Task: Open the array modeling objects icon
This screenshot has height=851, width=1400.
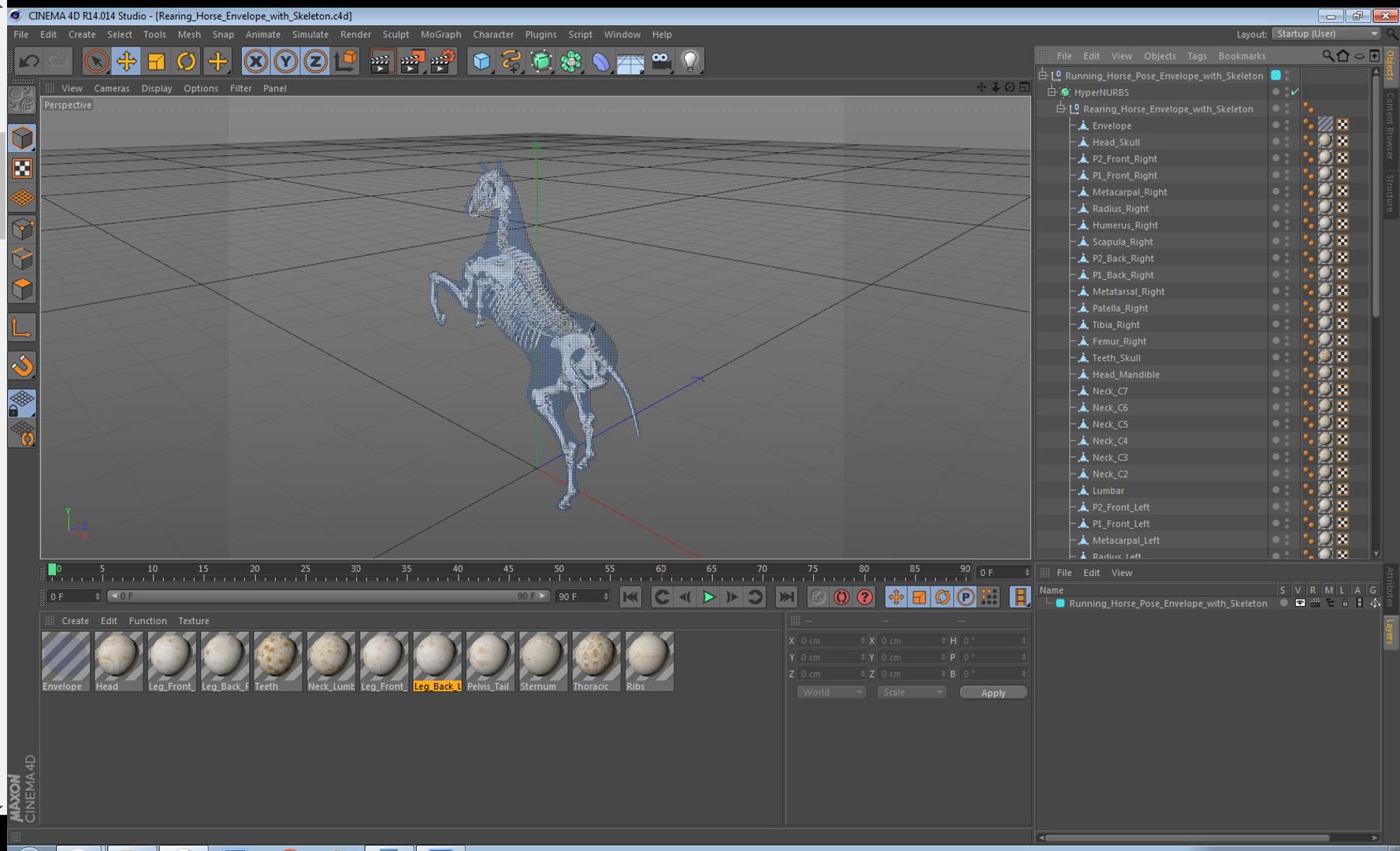Action: (571, 61)
